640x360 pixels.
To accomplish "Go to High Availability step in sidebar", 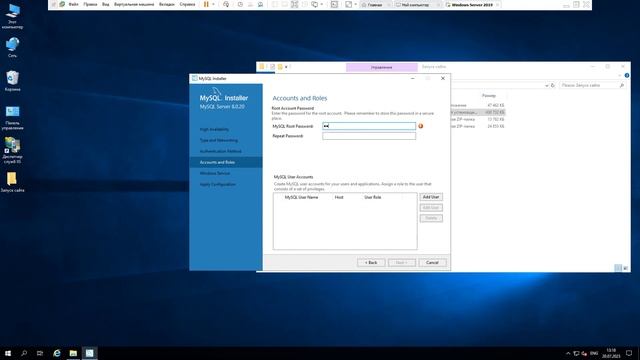I will 214,129.
